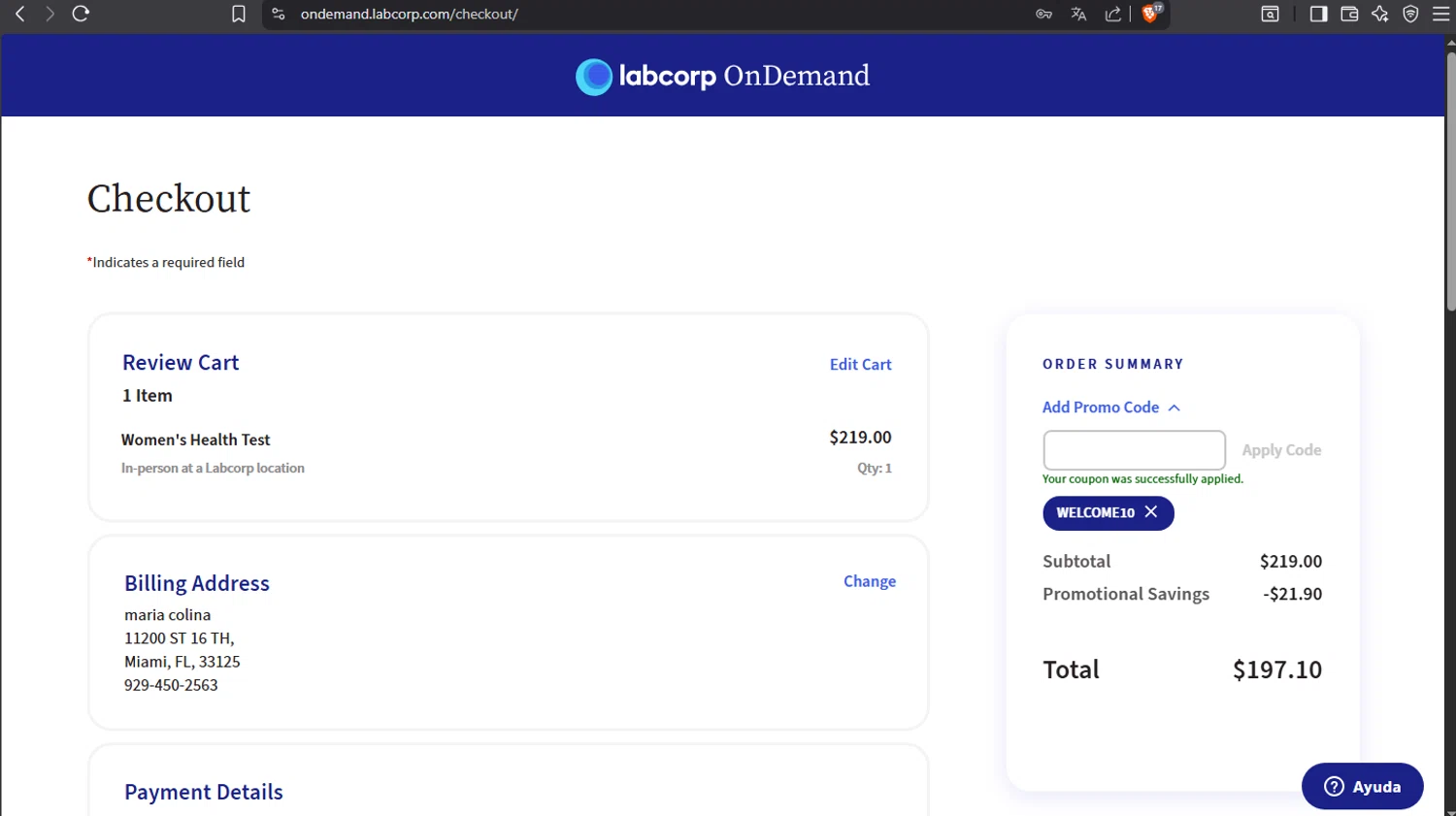Screen dimensions: 1456x816
Task: Click 'In-person at a Labcorp location' text
Action: pos(213,468)
